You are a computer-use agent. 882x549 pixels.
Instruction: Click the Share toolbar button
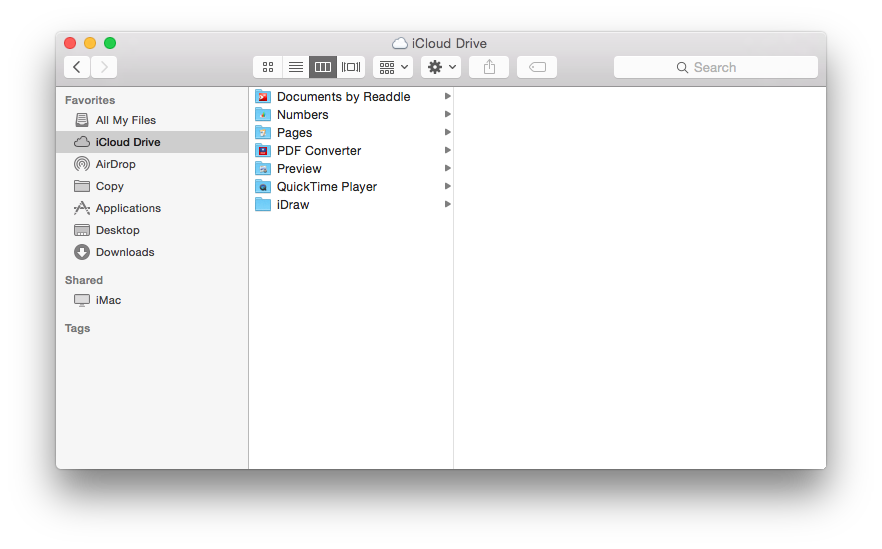pos(489,67)
